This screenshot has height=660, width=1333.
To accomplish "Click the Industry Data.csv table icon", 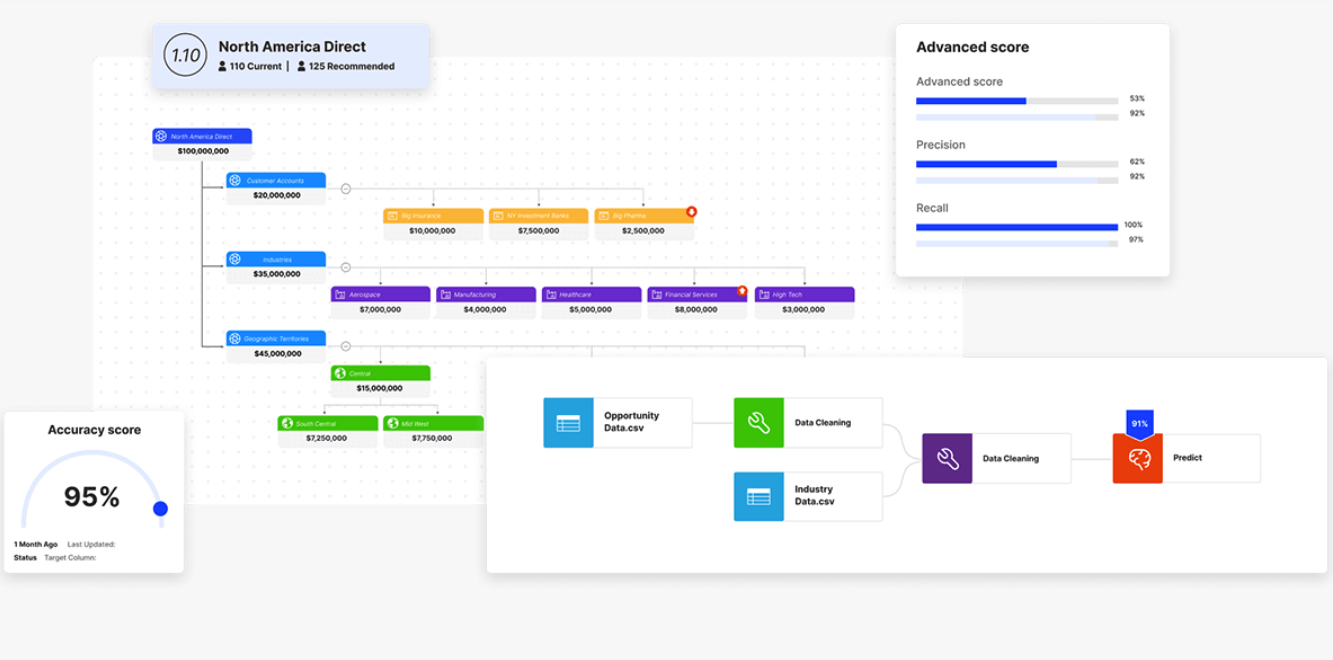I will (x=758, y=496).
